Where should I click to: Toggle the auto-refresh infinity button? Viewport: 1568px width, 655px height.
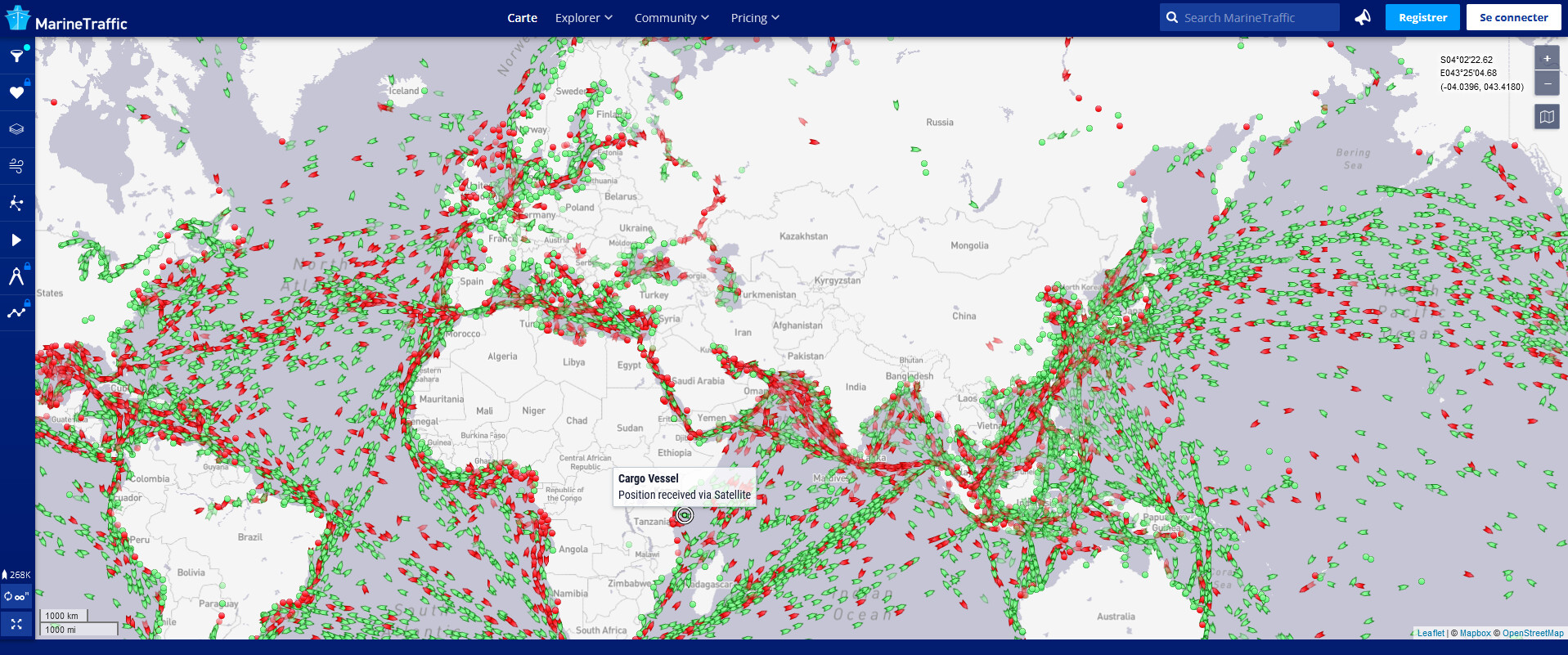pyautogui.click(x=16, y=596)
